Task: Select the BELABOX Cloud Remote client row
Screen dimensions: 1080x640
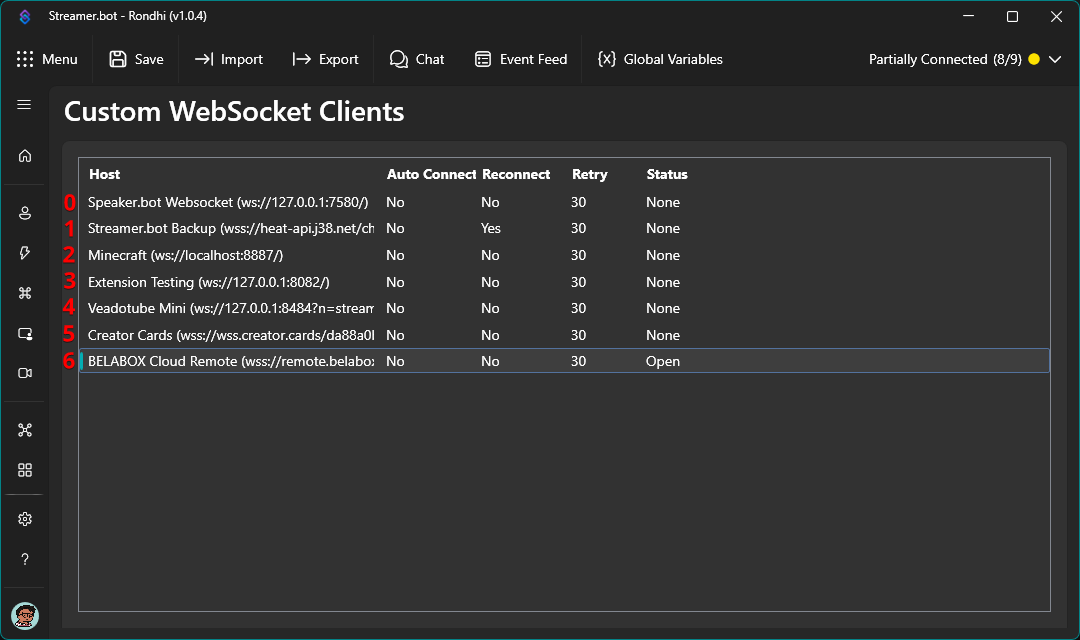Action: tap(400, 360)
